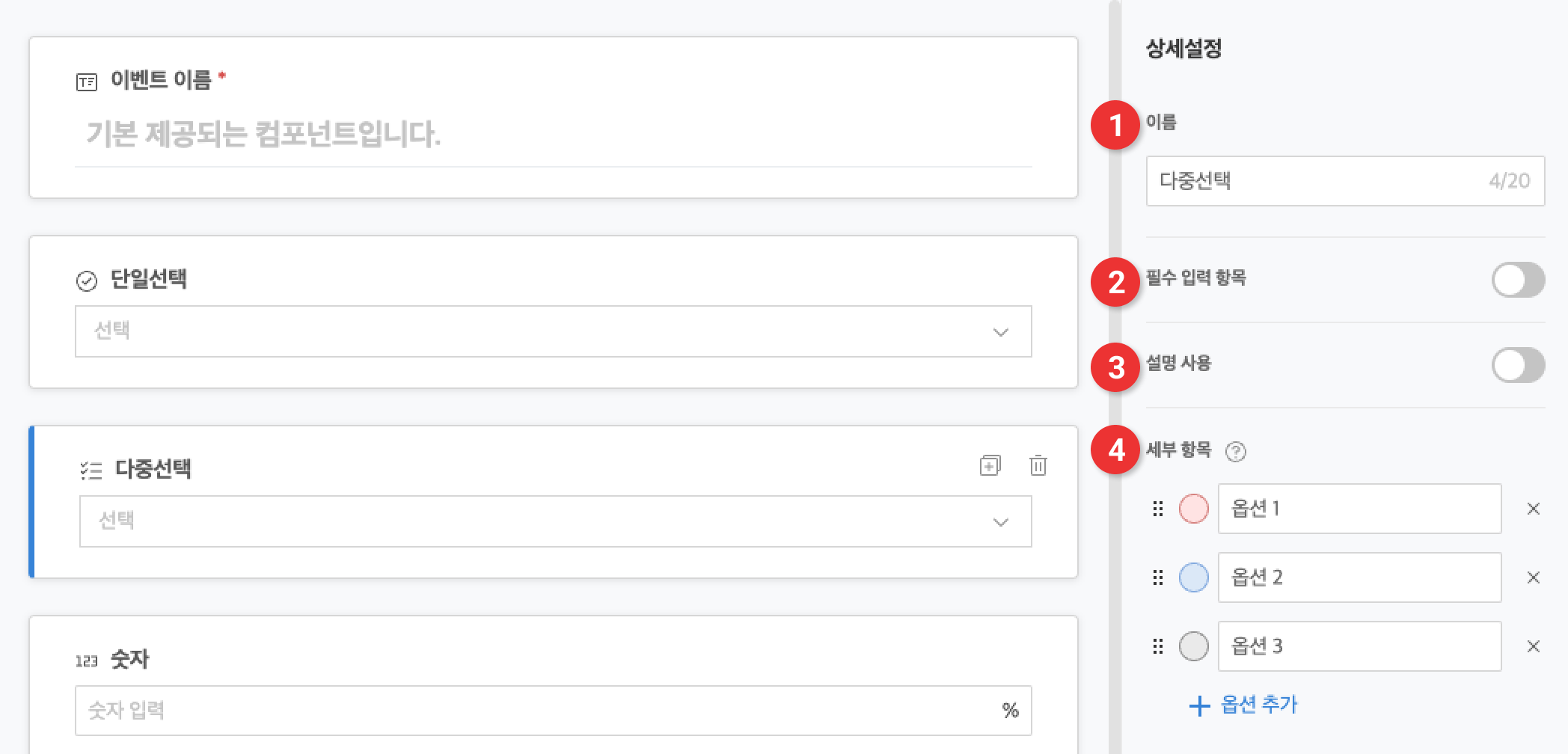The image size is (1568, 754).
Task: Remove 옵션 1 with its X icon
Action: pyautogui.click(x=1533, y=509)
